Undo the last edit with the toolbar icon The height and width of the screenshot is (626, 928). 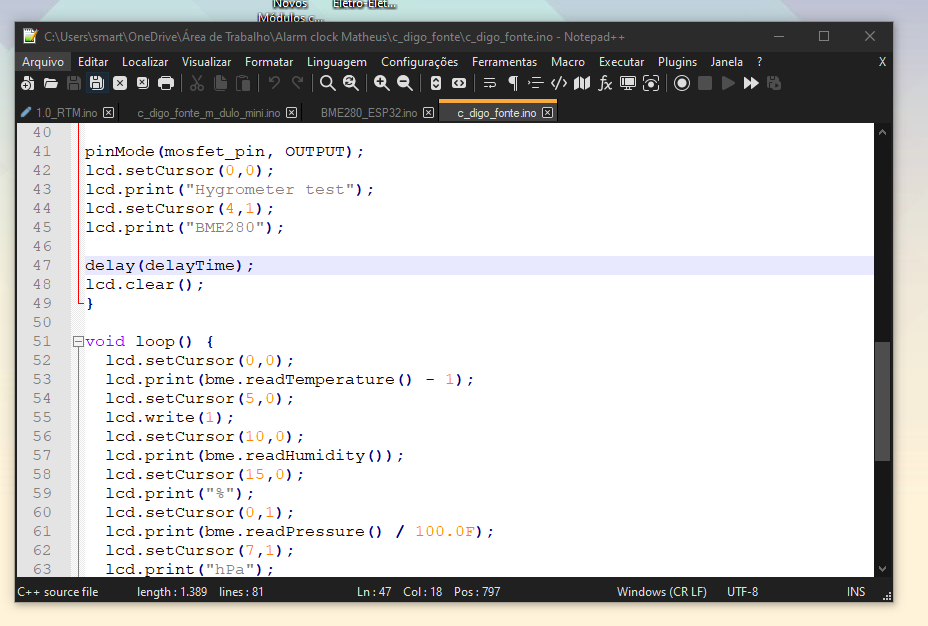click(x=274, y=83)
